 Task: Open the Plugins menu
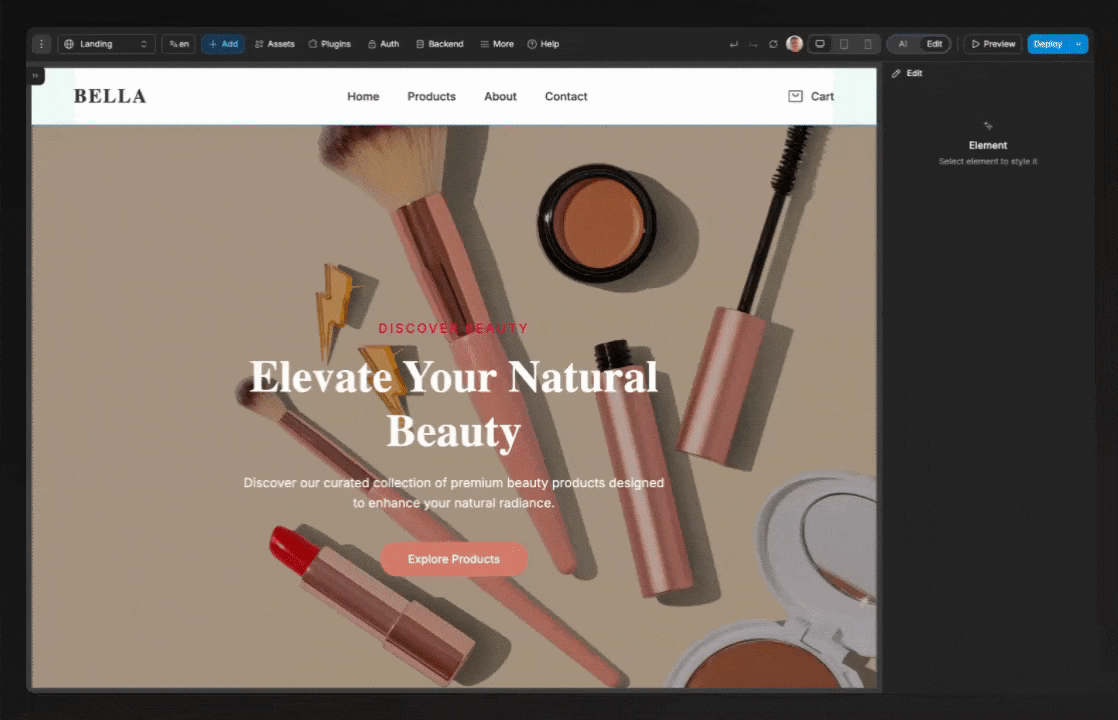(x=330, y=44)
